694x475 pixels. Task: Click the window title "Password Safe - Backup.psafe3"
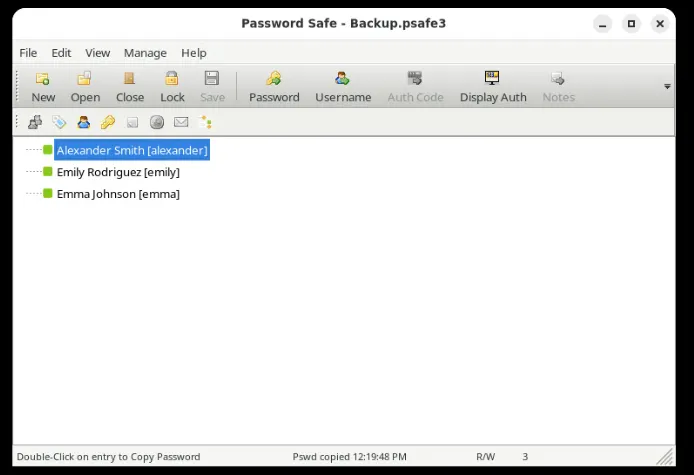[343, 23]
